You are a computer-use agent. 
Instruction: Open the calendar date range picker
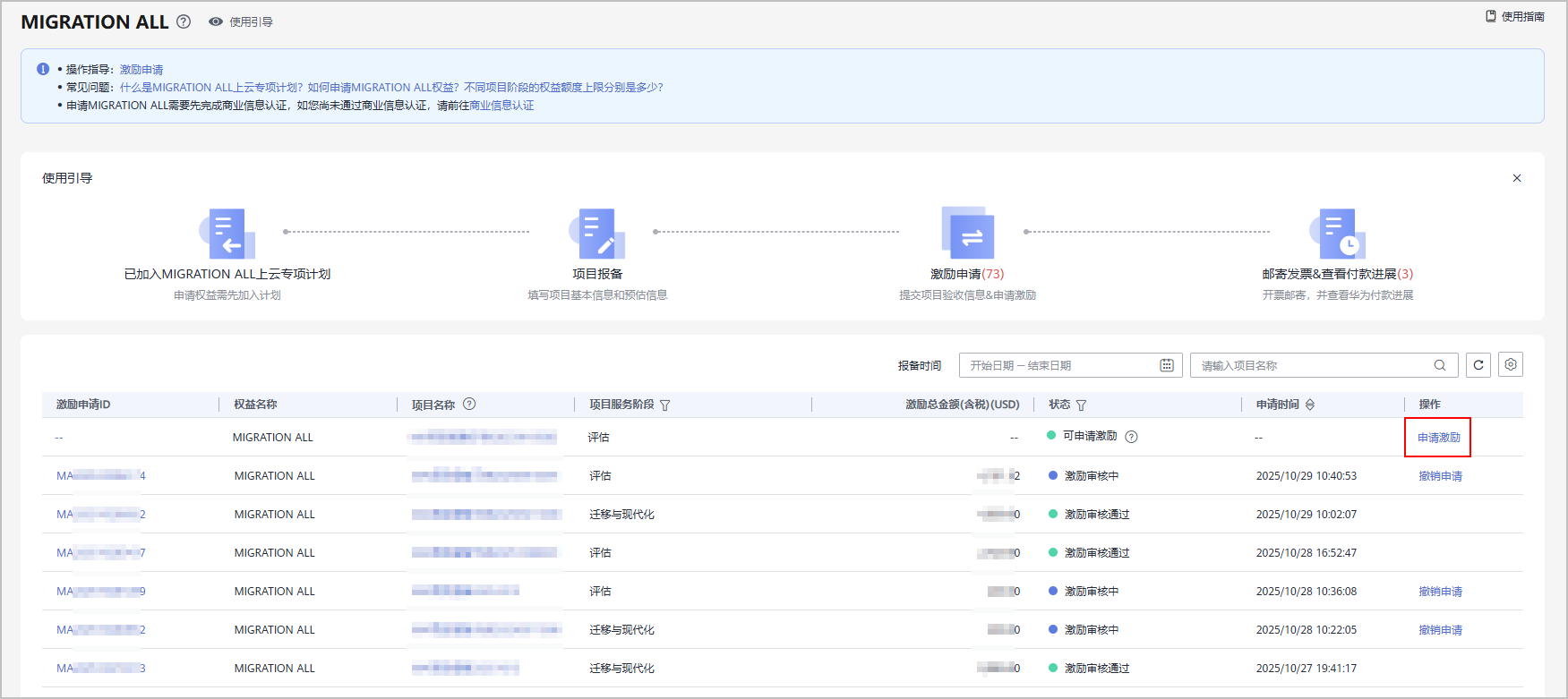coord(1167,365)
